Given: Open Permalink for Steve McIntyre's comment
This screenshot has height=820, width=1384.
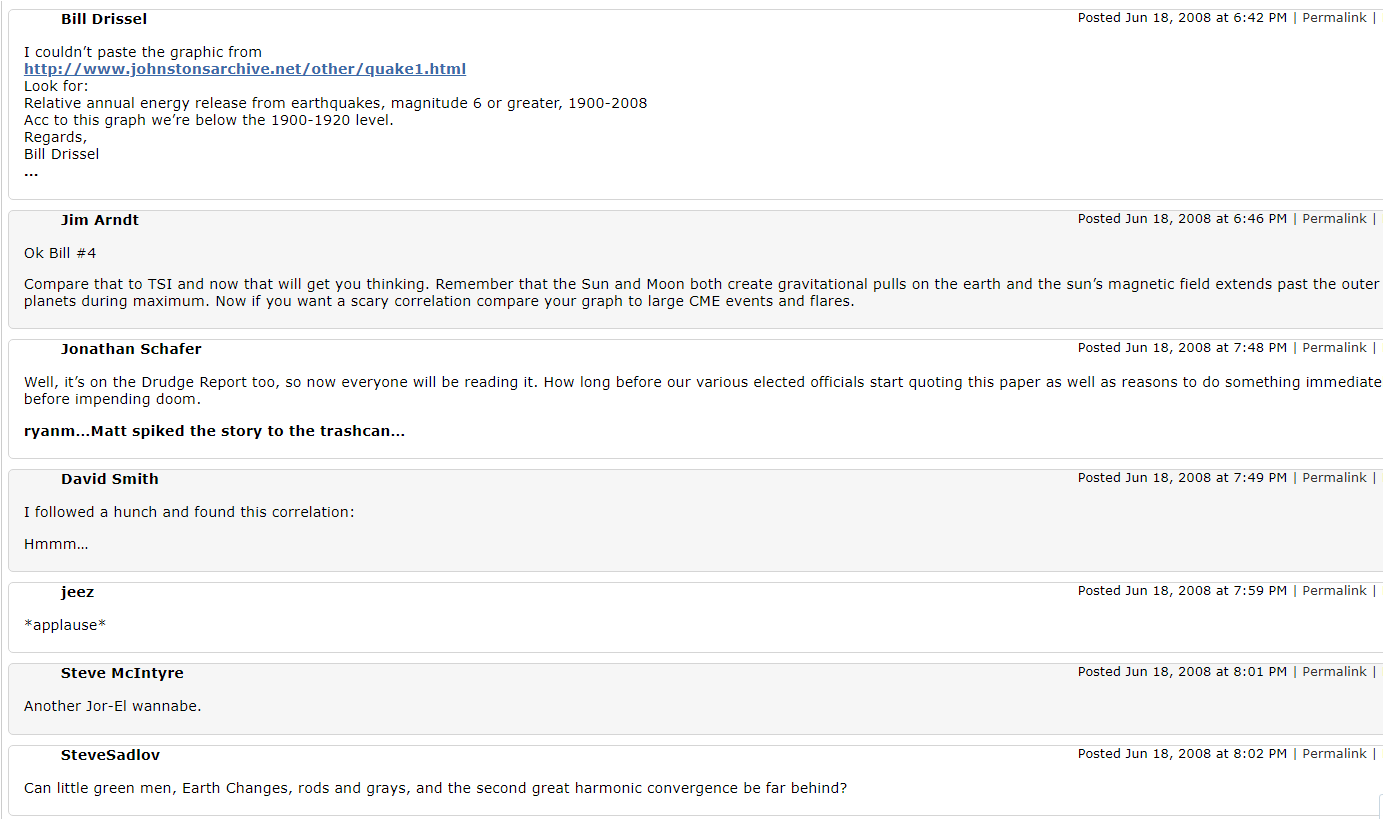Looking at the screenshot, I should tap(1334, 672).
